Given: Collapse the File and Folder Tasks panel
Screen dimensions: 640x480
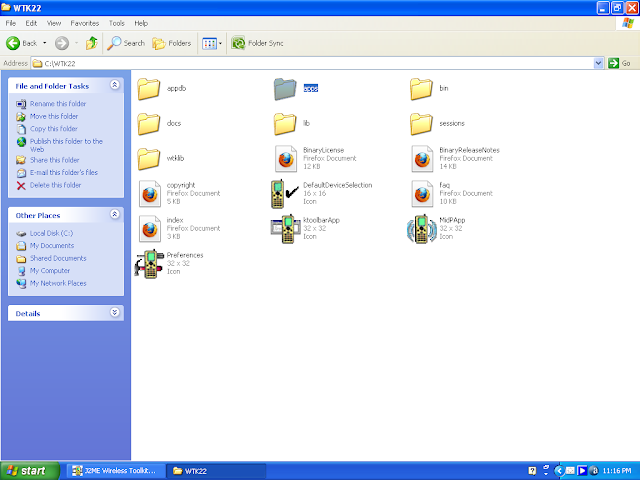Looking at the screenshot, I should click(115, 85).
